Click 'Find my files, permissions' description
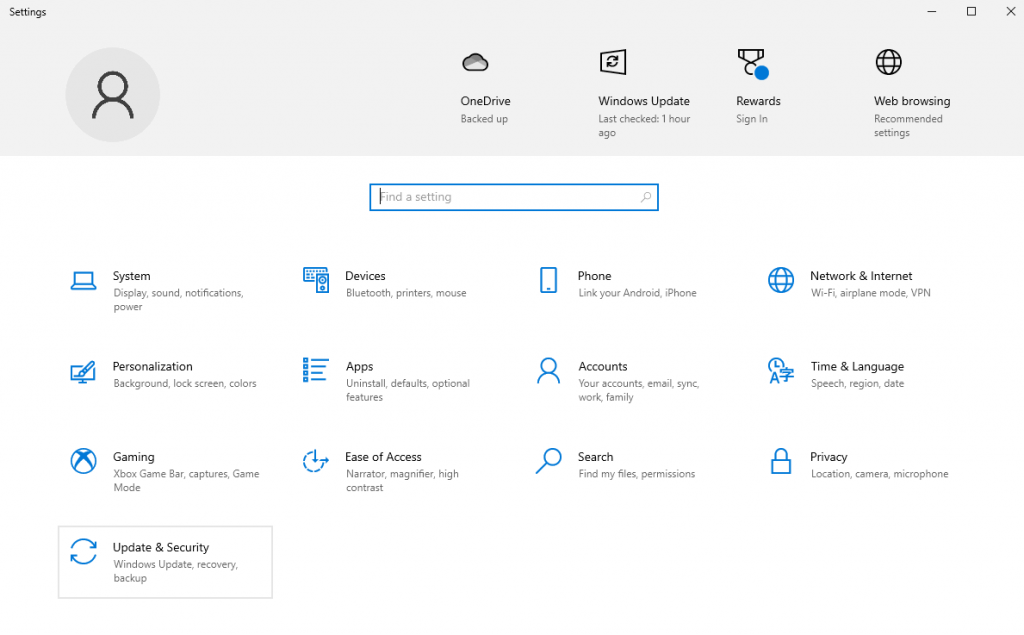Screen dimensions: 1024x635 pyautogui.click(x=637, y=474)
